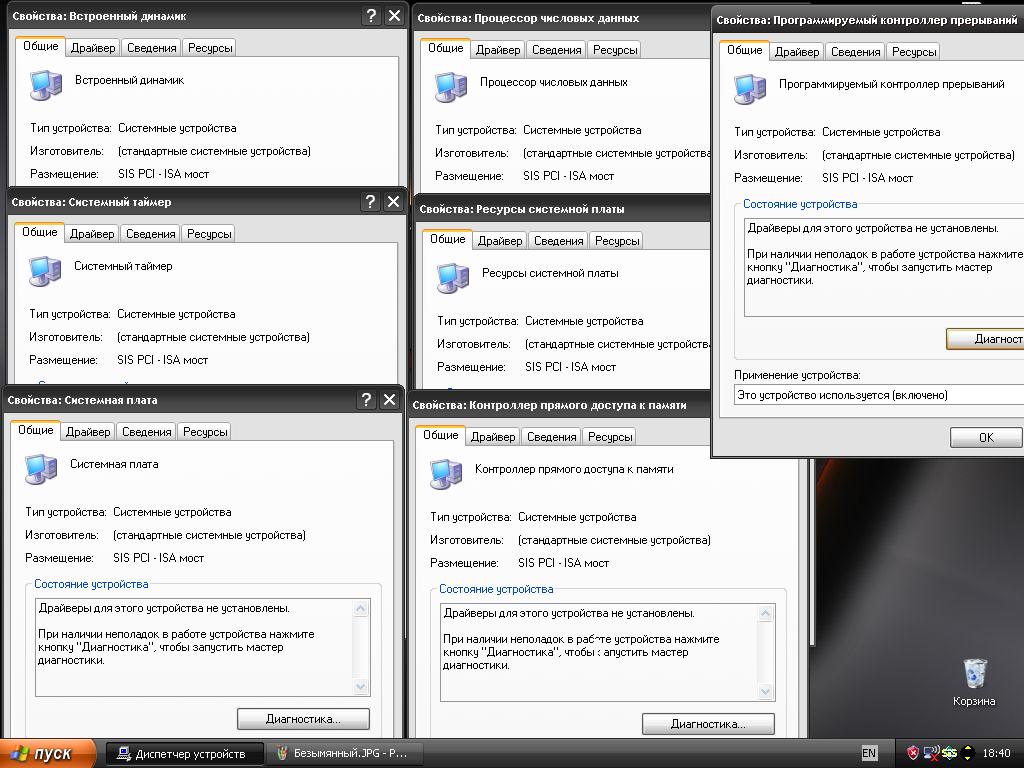This screenshot has height=768, width=1024.
Task: Click the network connection tray icon
Action: click(931, 753)
